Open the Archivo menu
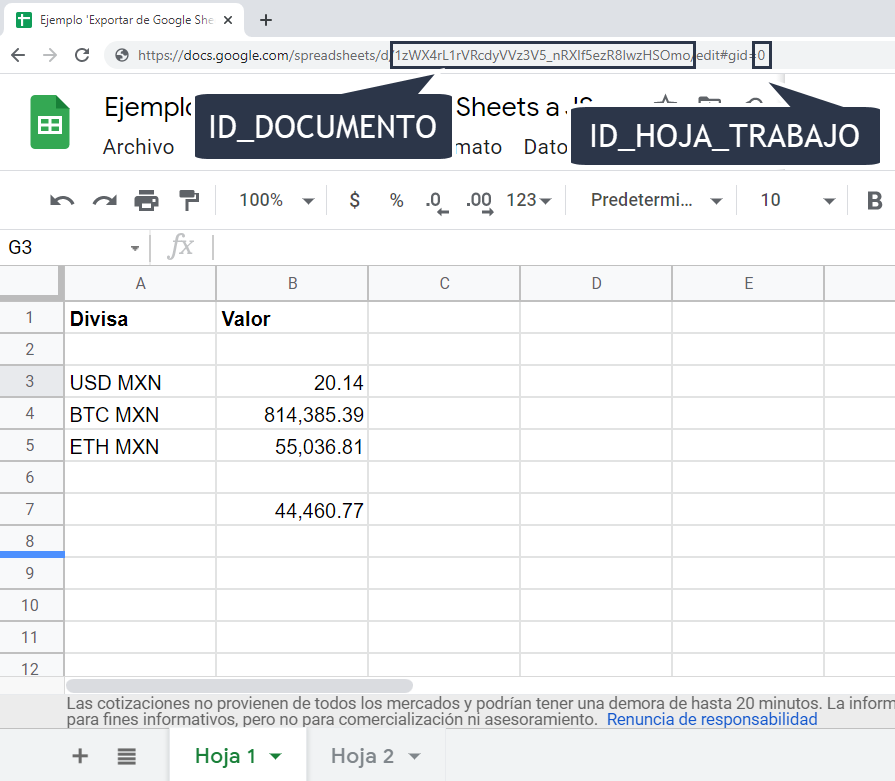This screenshot has height=781, width=895. click(138, 147)
